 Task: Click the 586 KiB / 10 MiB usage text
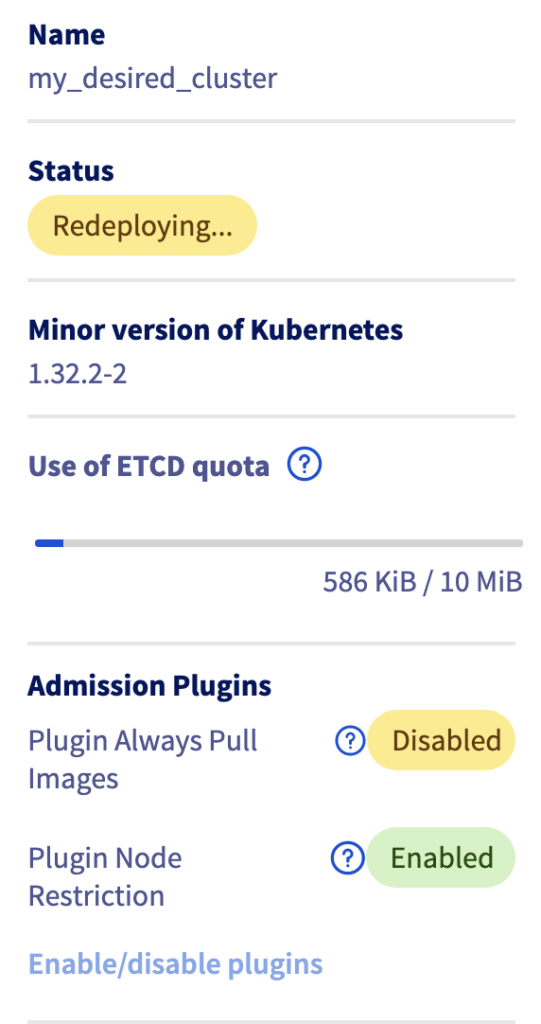coord(423,581)
